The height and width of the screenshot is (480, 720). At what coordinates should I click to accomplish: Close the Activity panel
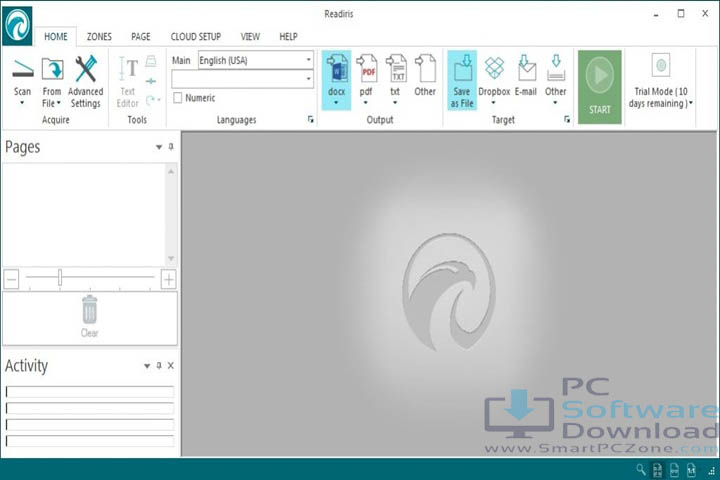pos(171,366)
